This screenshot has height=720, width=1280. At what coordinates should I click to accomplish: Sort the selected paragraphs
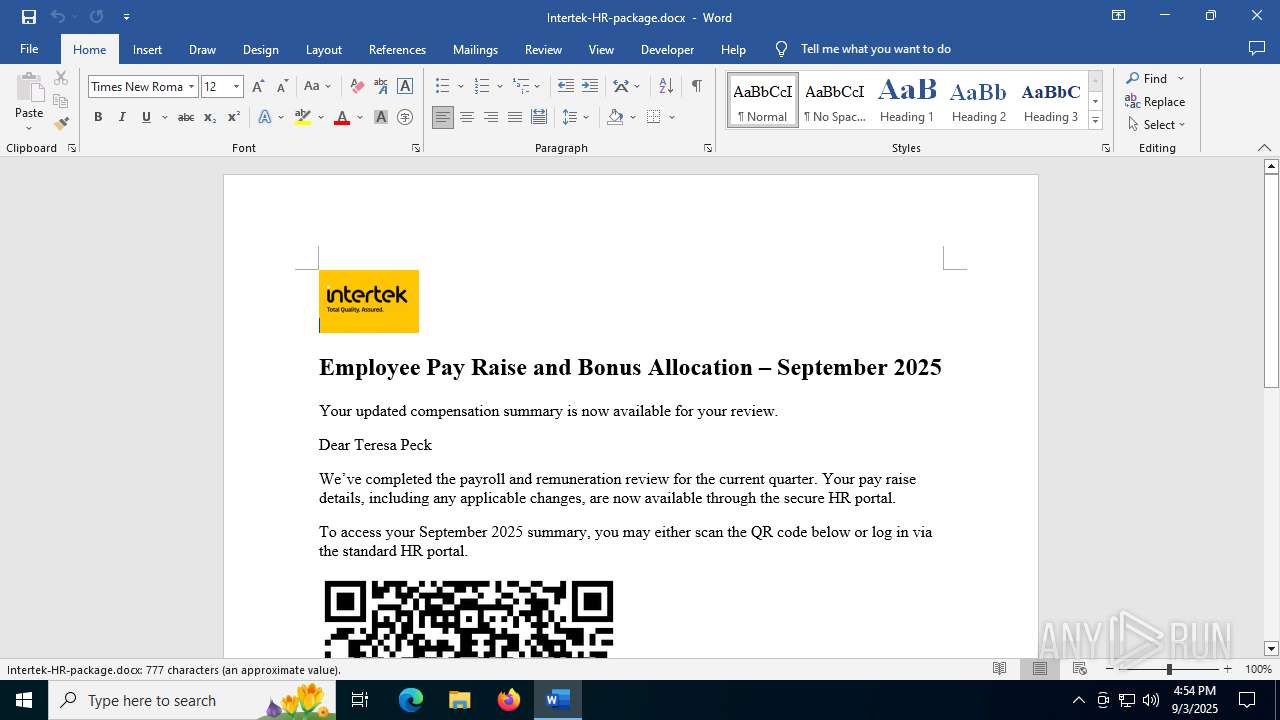666,87
